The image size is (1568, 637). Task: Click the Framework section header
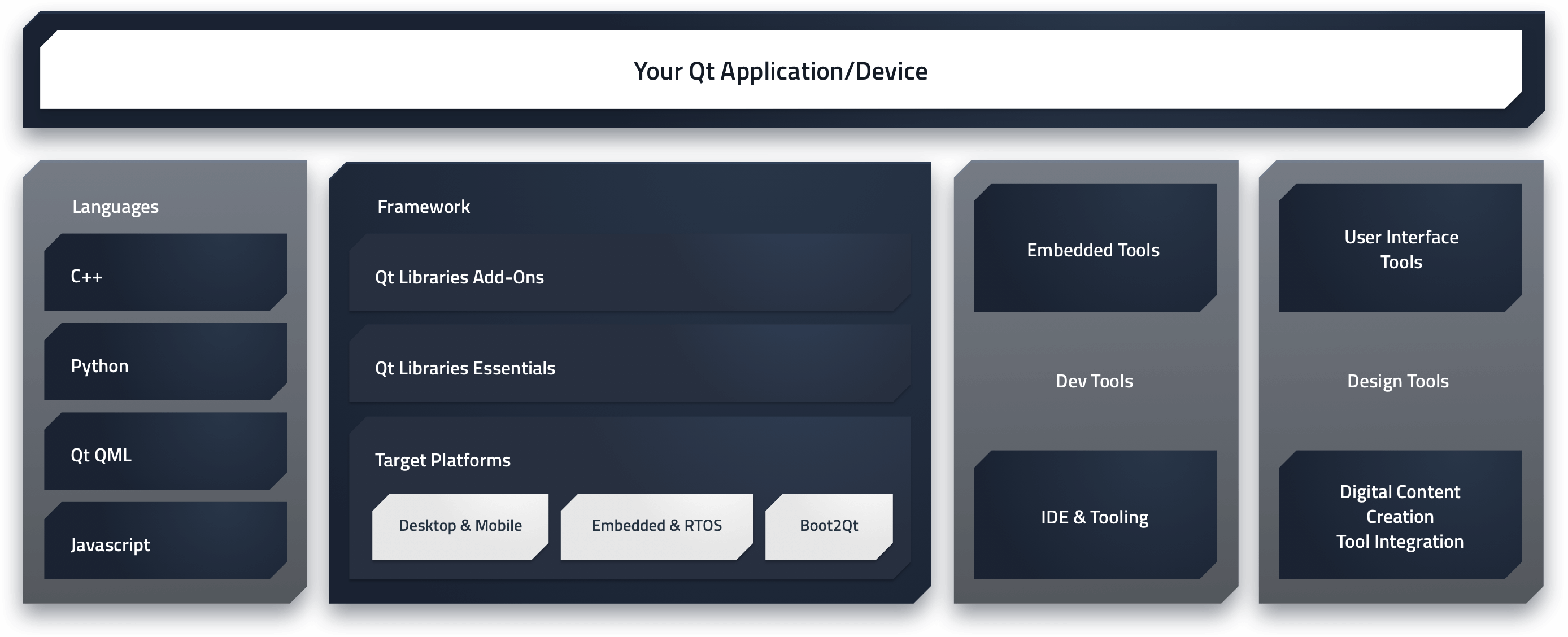pyautogui.click(x=423, y=206)
